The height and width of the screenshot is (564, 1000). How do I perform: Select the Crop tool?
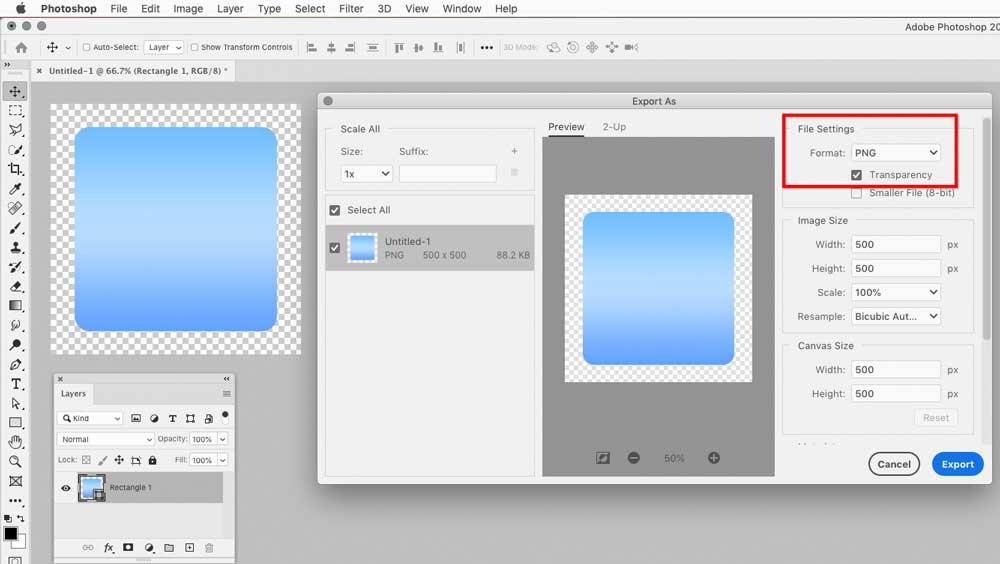click(x=15, y=169)
